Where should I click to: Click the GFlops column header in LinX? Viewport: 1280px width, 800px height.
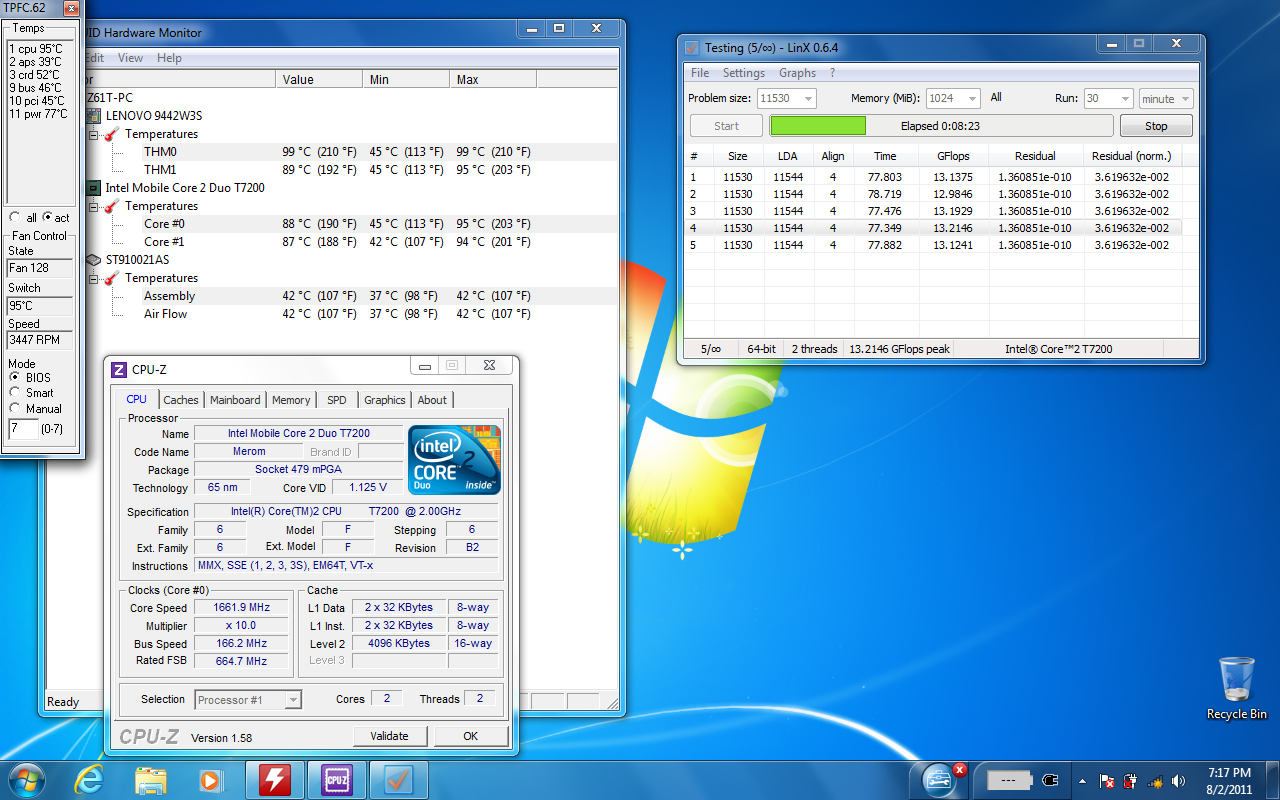click(953, 156)
